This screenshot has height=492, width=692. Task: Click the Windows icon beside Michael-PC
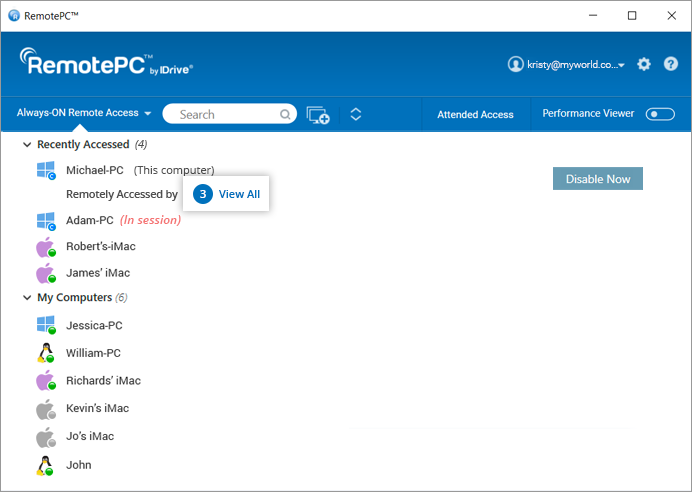point(46,170)
